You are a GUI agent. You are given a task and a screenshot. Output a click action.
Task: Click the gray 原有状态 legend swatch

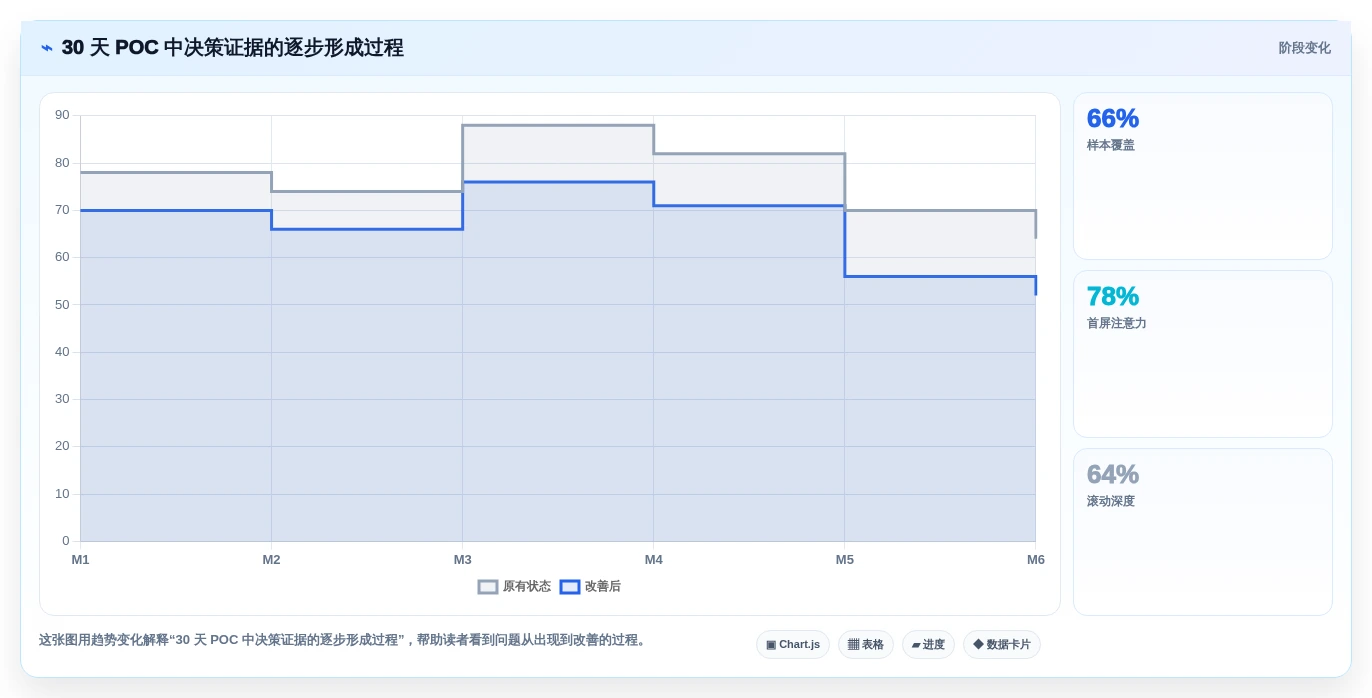click(x=488, y=587)
